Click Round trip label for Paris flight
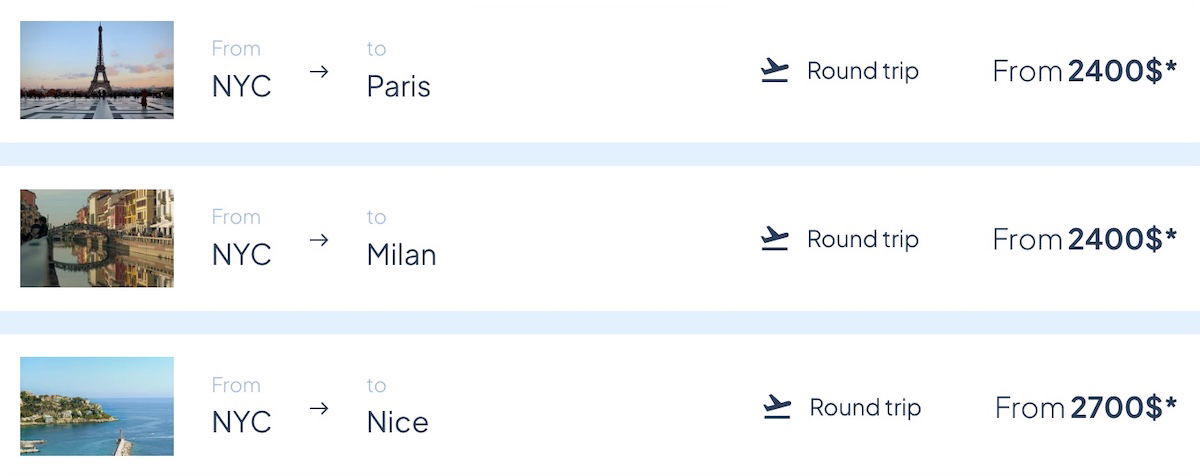Screen dimensions: 1200x476 tap(862, 71)
